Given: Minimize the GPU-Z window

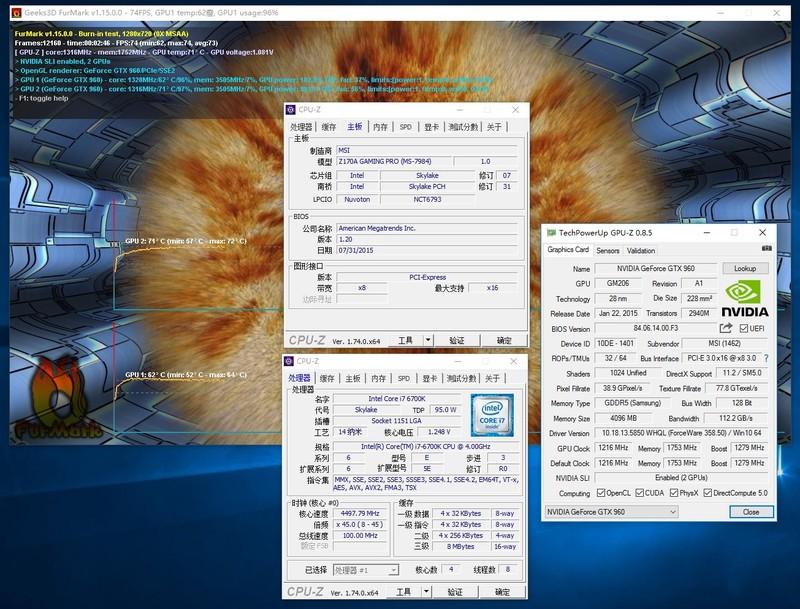Looking at the screenshot, I should coord(707,233).
